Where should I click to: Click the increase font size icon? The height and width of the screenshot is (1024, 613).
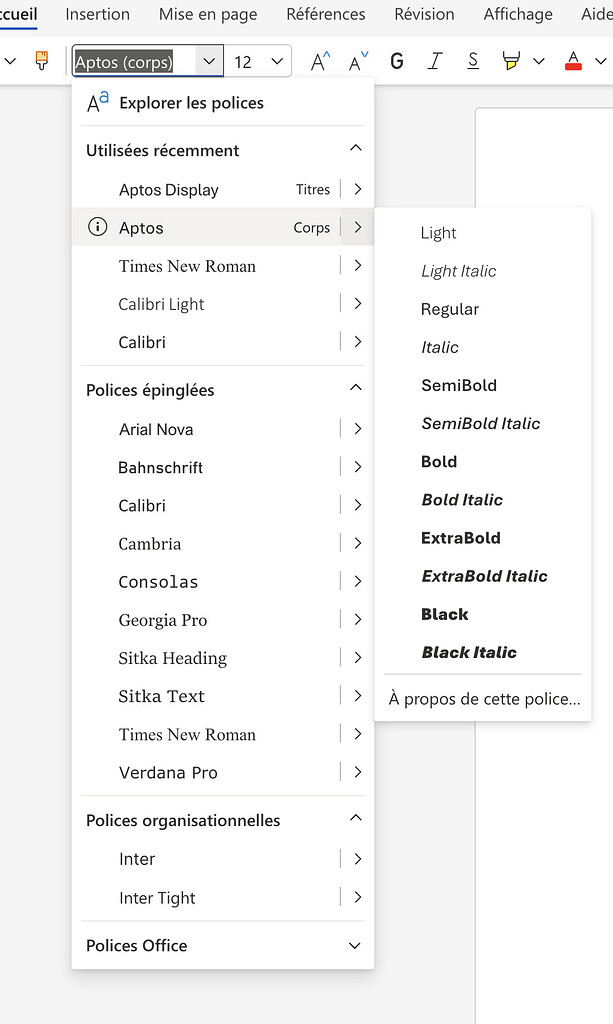[319, 61]
